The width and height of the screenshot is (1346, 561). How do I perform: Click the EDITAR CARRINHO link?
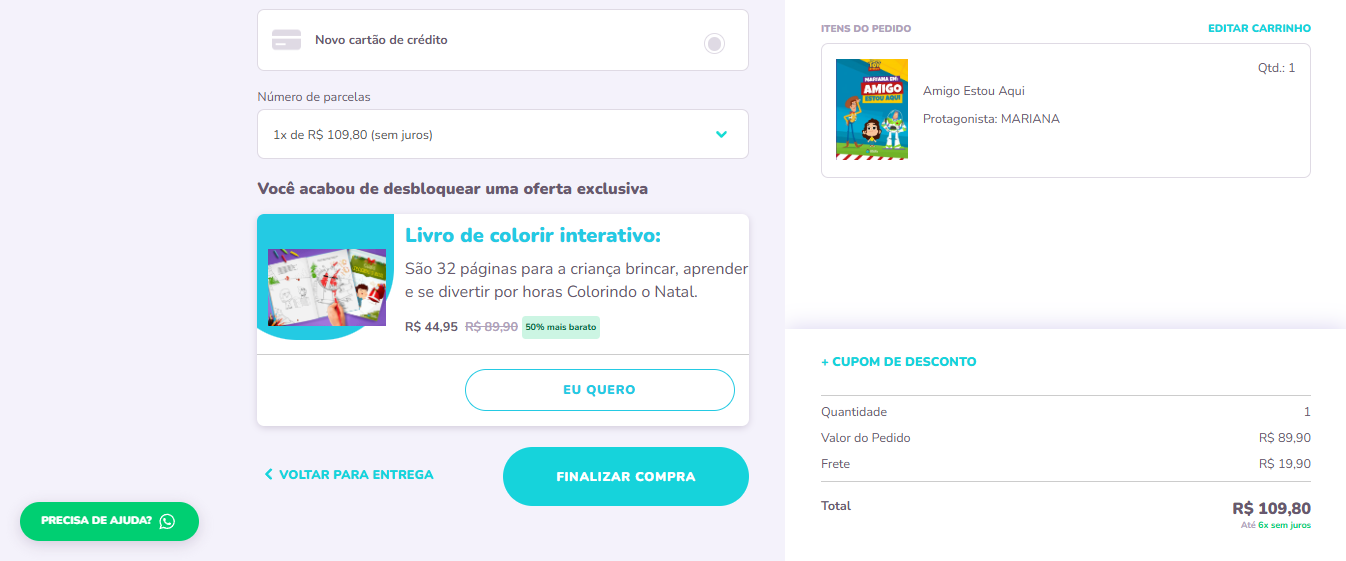click(x=1259, y=28)
